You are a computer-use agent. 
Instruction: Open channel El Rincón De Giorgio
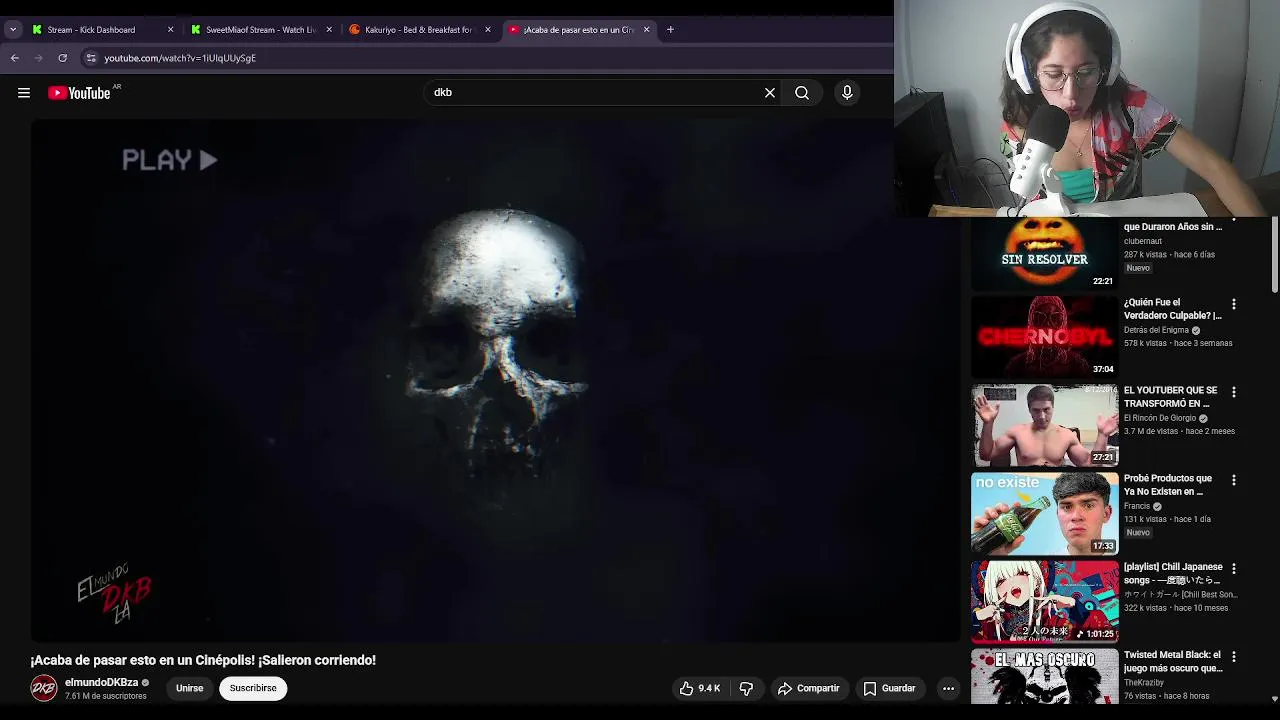coord(1160,418)
